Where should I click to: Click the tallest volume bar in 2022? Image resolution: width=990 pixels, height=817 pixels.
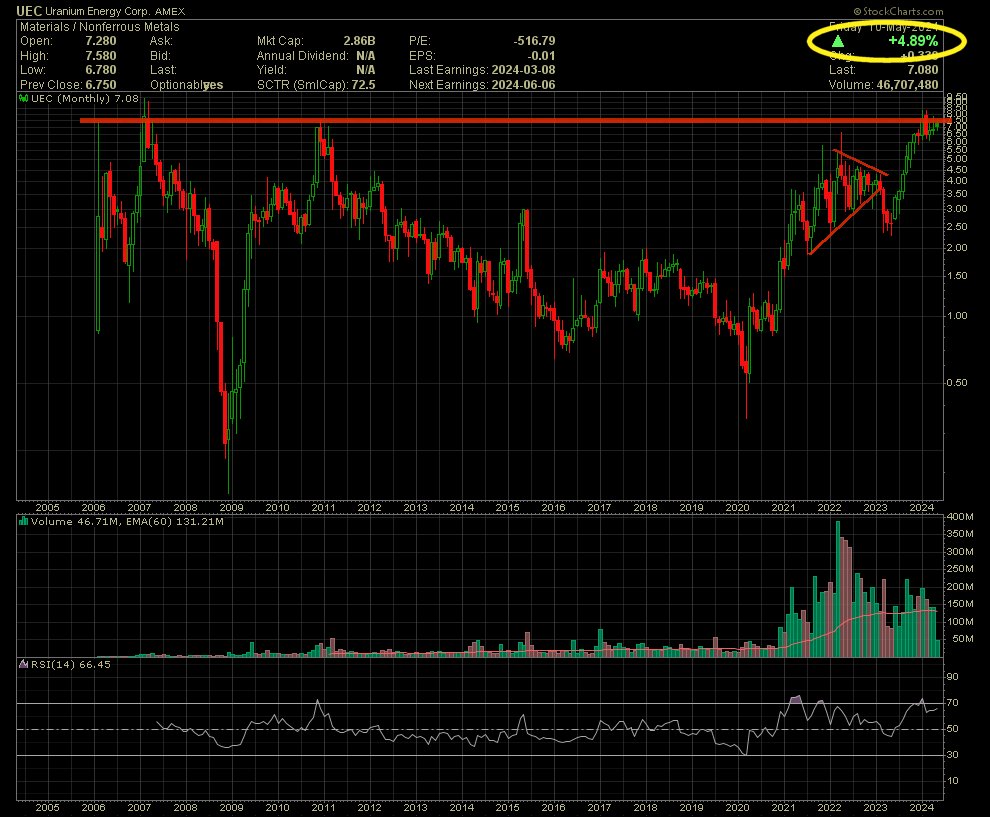(838, 590)
